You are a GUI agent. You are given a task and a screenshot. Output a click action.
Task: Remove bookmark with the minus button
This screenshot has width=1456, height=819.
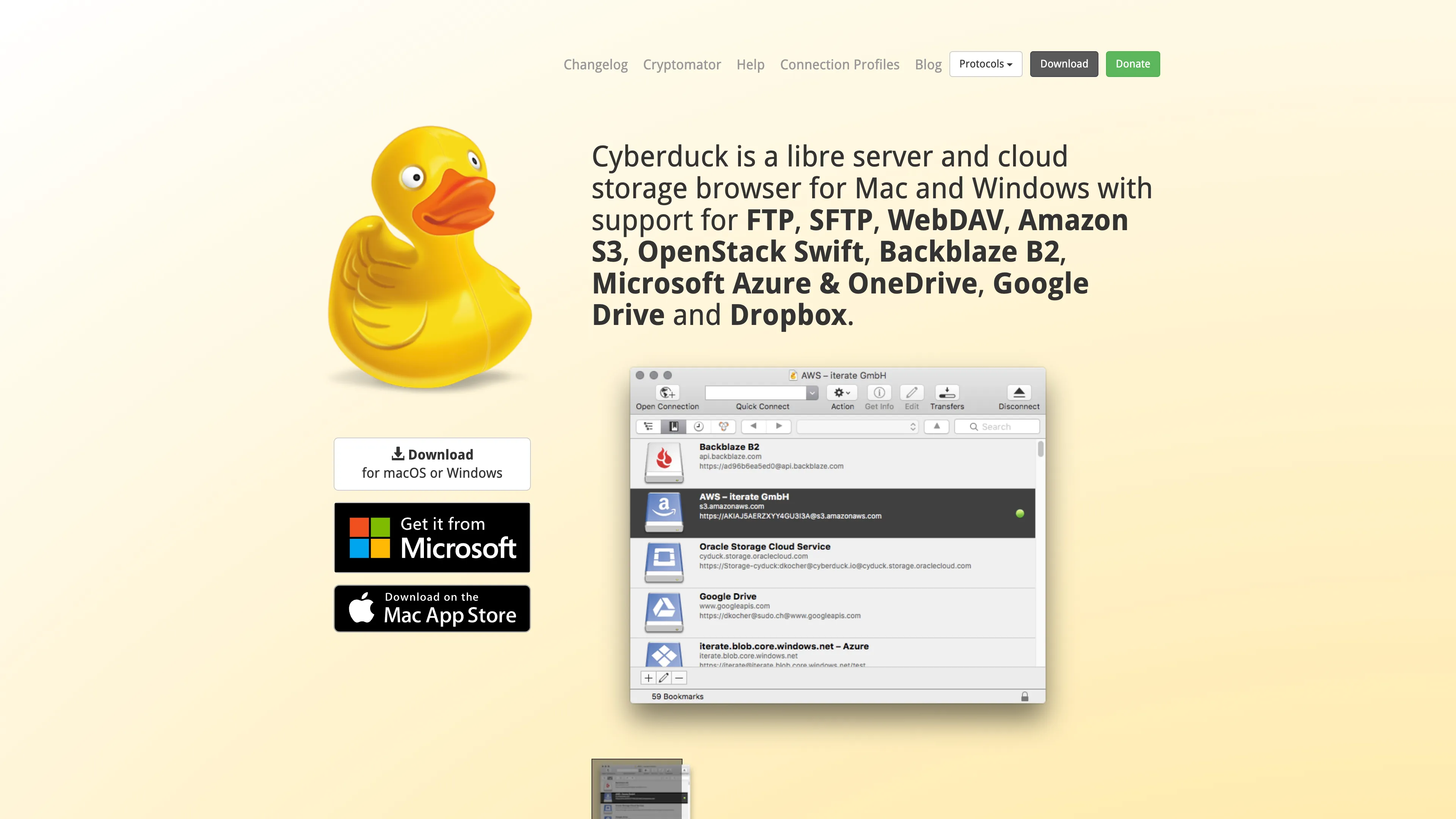point(679,678)
